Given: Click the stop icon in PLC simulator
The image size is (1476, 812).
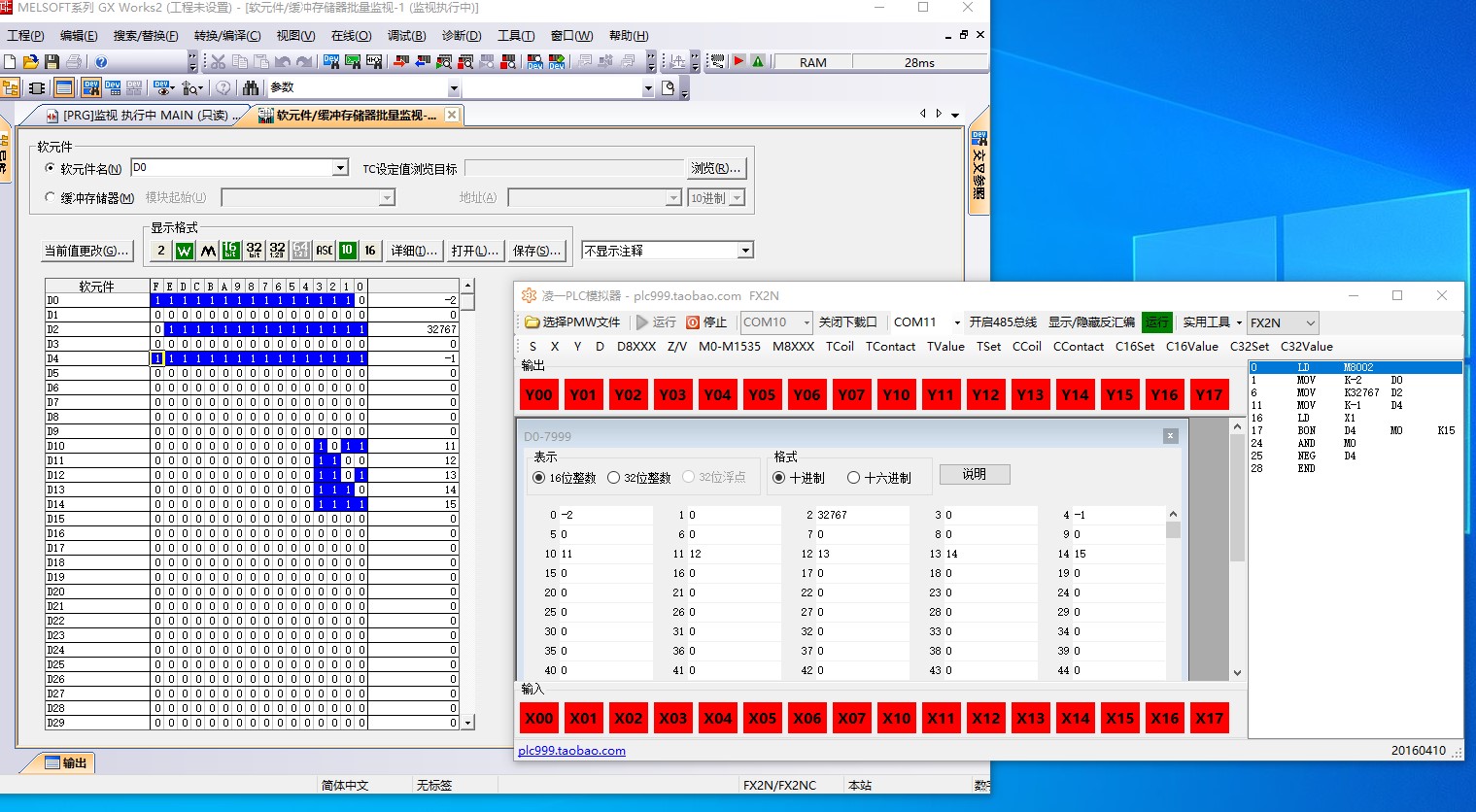Looking at the screenshot, I should point(706,322).
